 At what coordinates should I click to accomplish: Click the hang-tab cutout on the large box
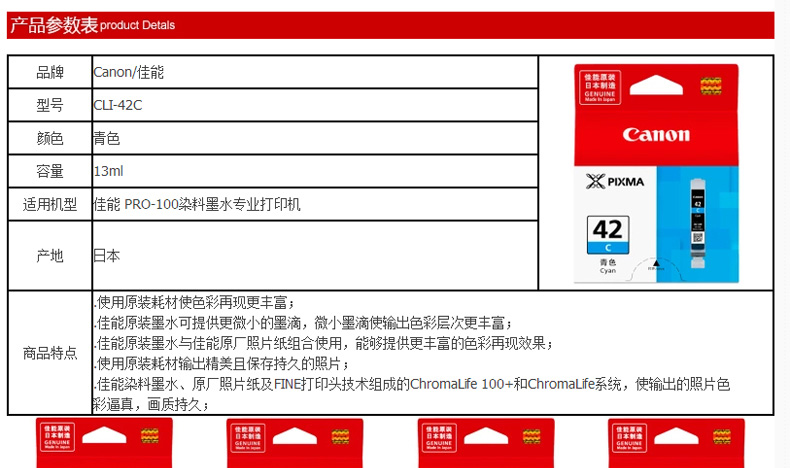click(x=656, y=85)
